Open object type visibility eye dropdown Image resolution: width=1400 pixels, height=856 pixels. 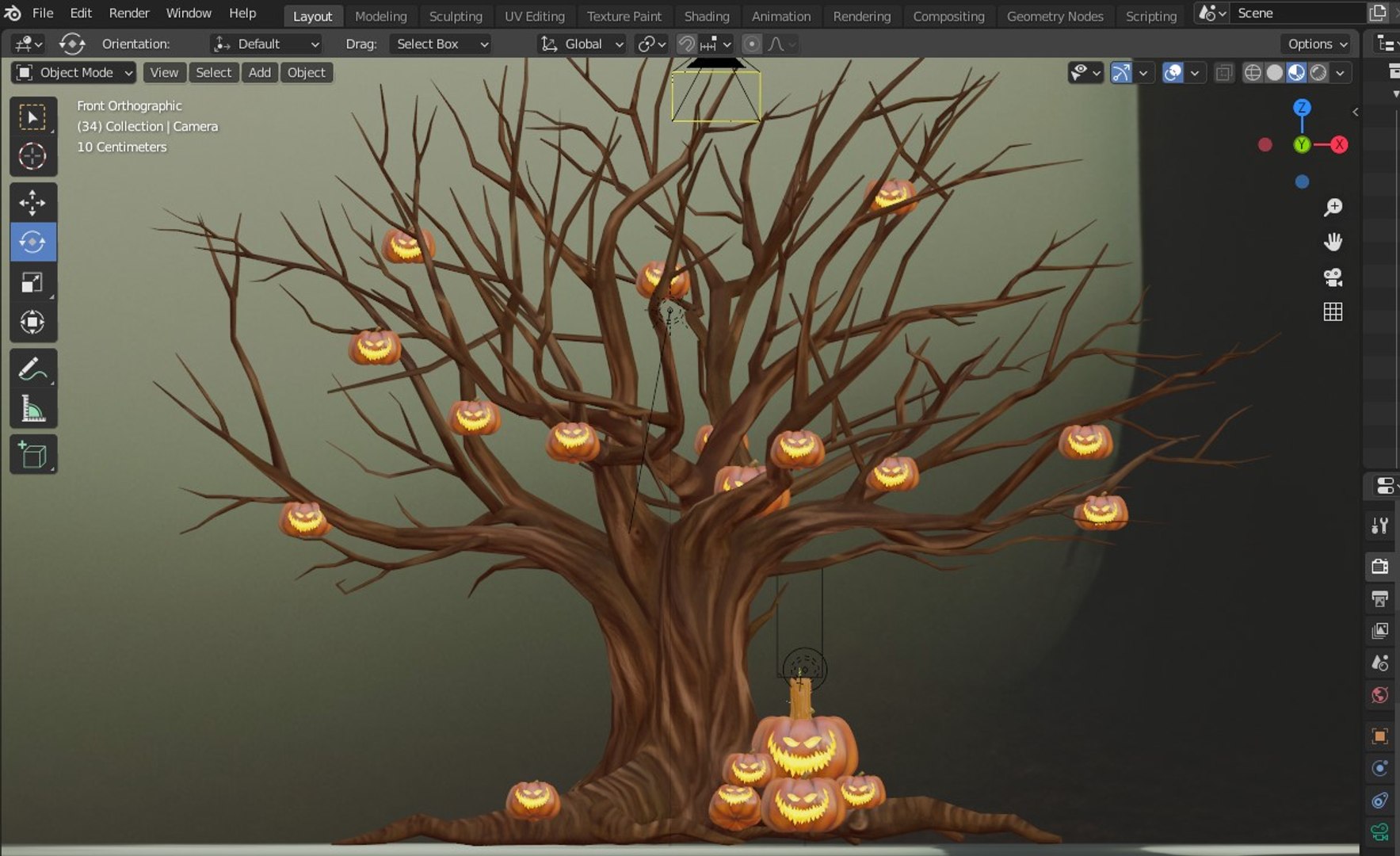(x=1085, y=73)
